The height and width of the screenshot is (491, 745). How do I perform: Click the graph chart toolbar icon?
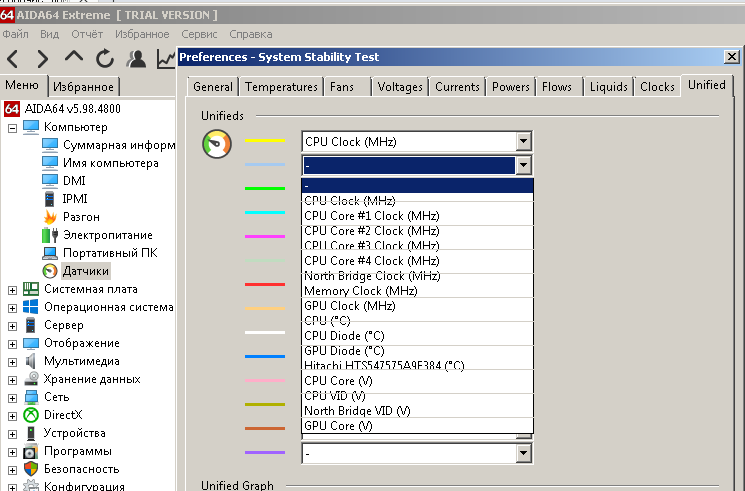(166, 59)
